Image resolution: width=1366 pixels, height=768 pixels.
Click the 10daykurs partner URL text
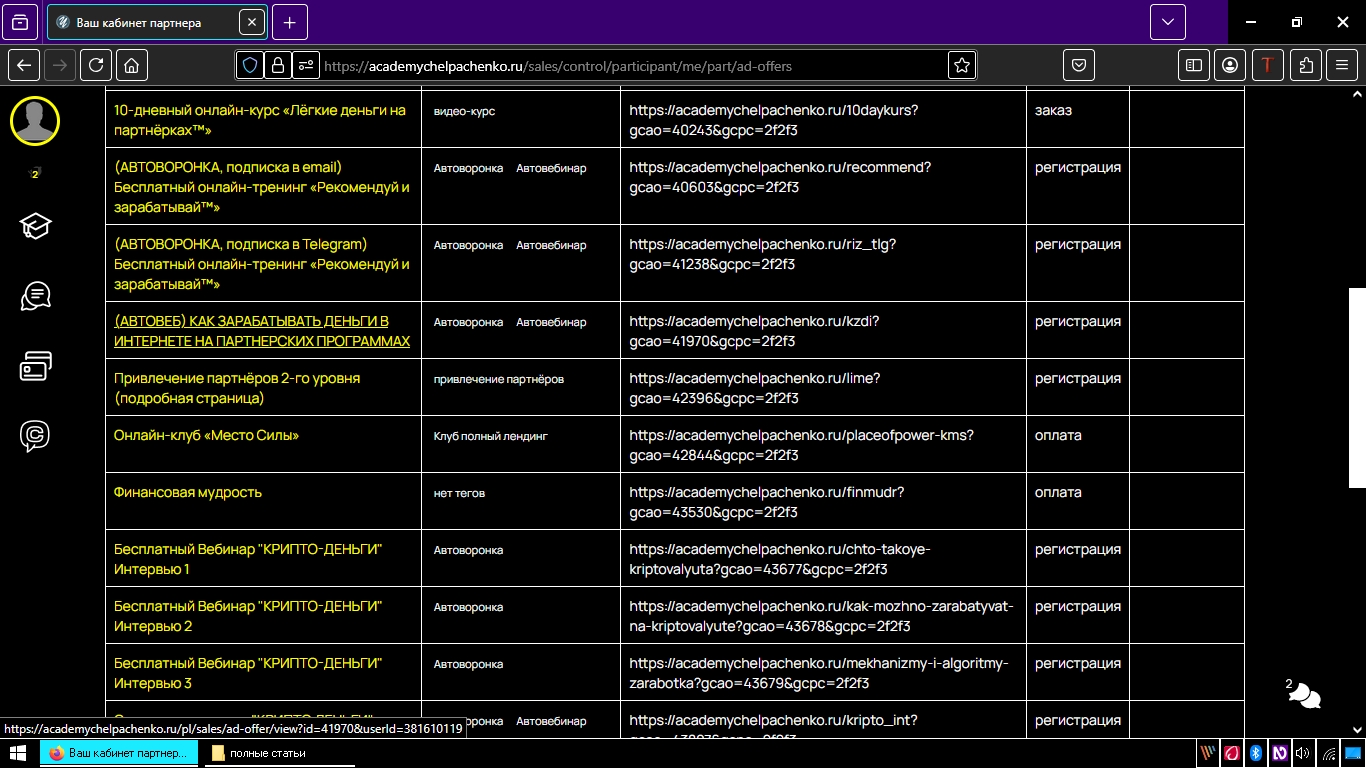pos(774,120)
